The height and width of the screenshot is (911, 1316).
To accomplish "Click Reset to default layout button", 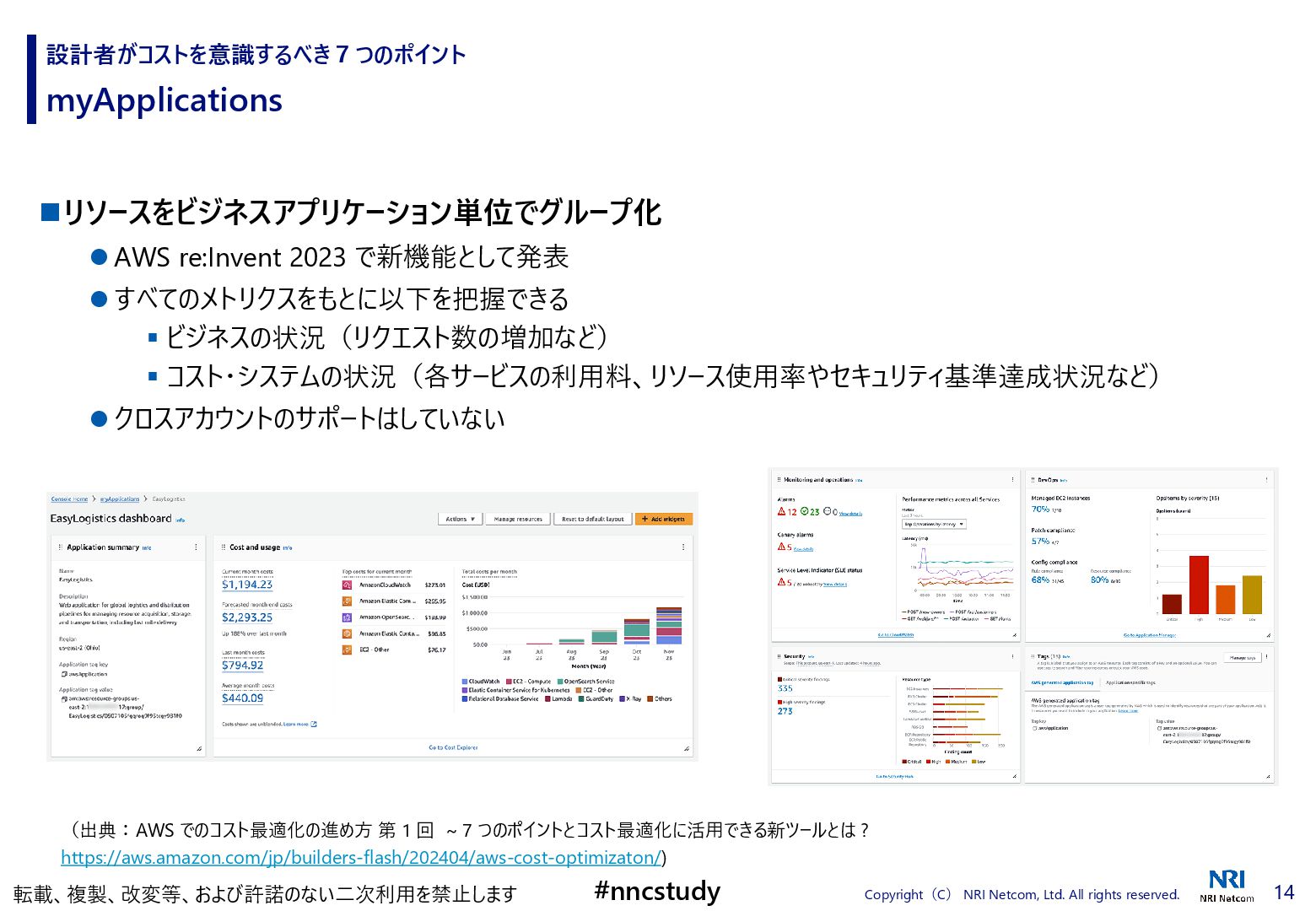I will [592, 519].
